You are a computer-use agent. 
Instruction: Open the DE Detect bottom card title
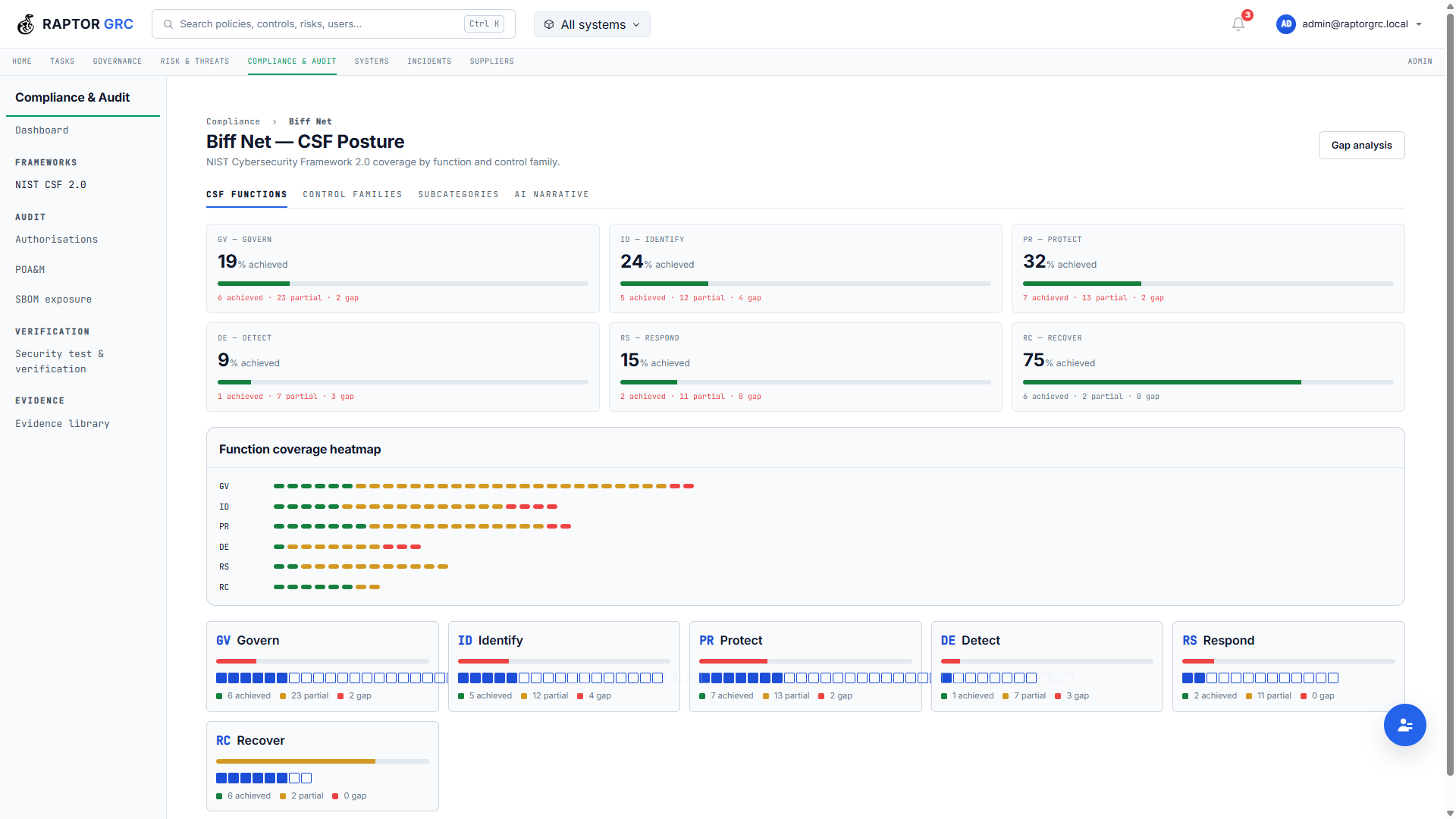pyautogui.click(x=971, y=641)
